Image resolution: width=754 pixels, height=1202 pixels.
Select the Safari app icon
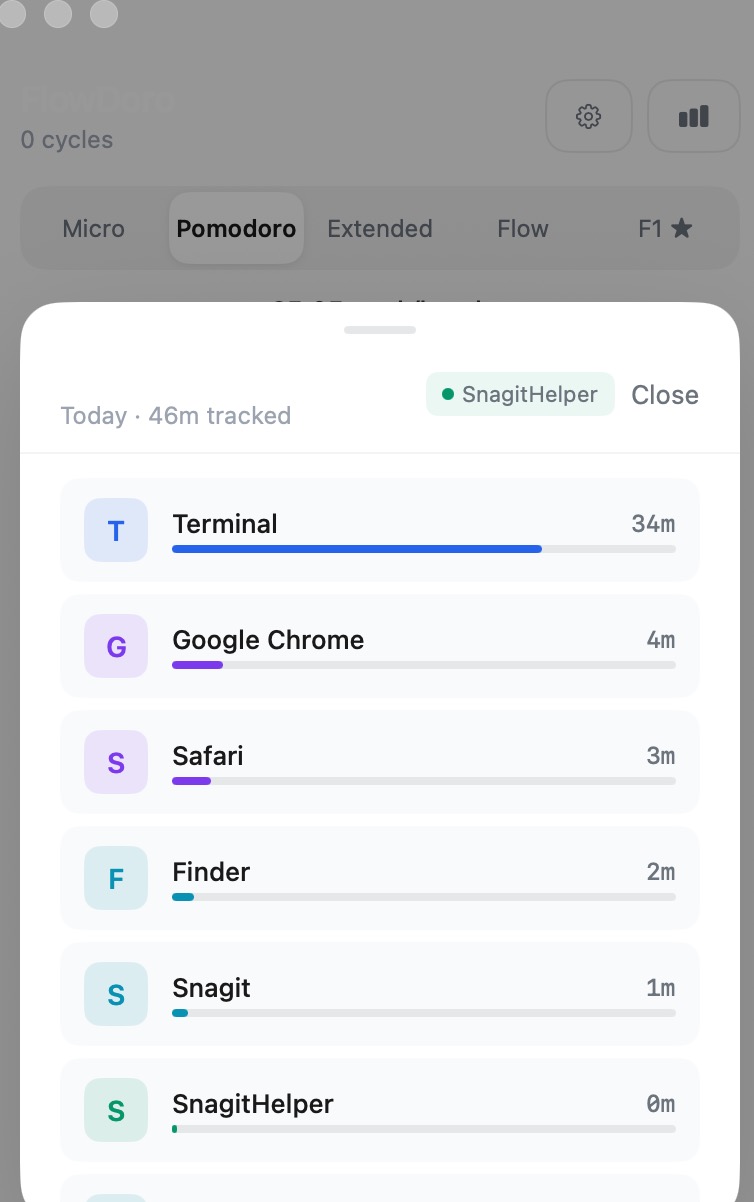116,762
